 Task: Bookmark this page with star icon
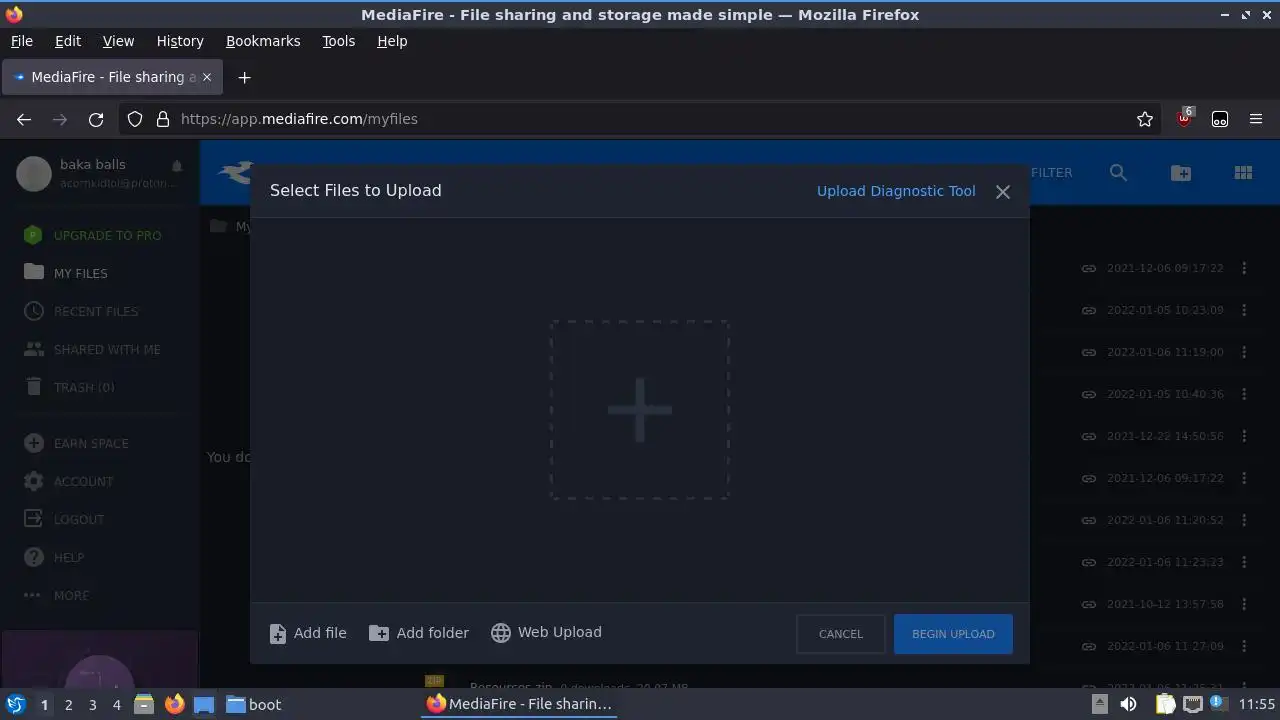[1145, 119]
